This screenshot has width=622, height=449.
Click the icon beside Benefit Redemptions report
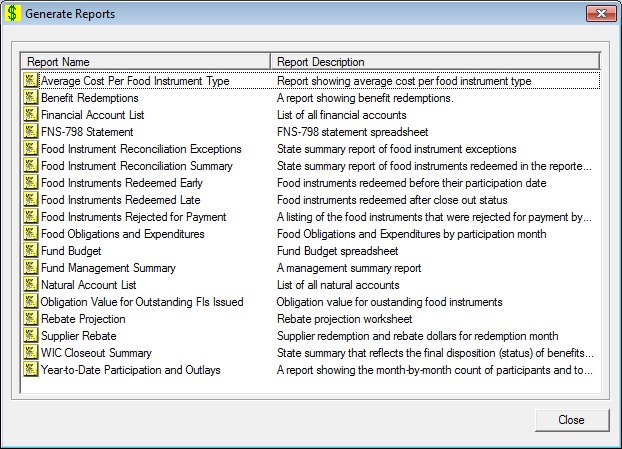31,98
